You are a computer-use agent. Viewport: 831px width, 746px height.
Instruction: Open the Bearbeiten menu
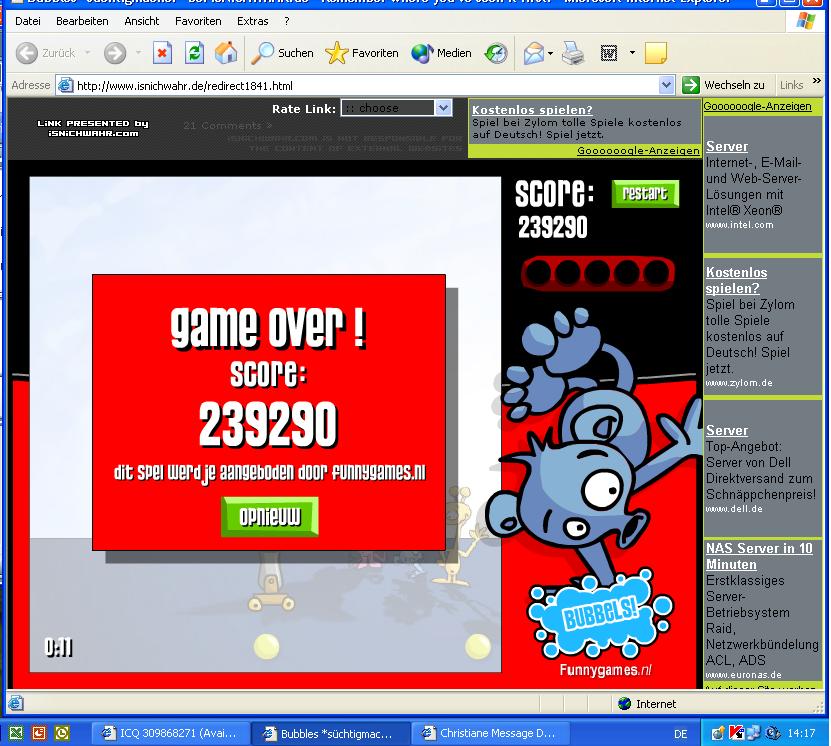coord(82,21)
